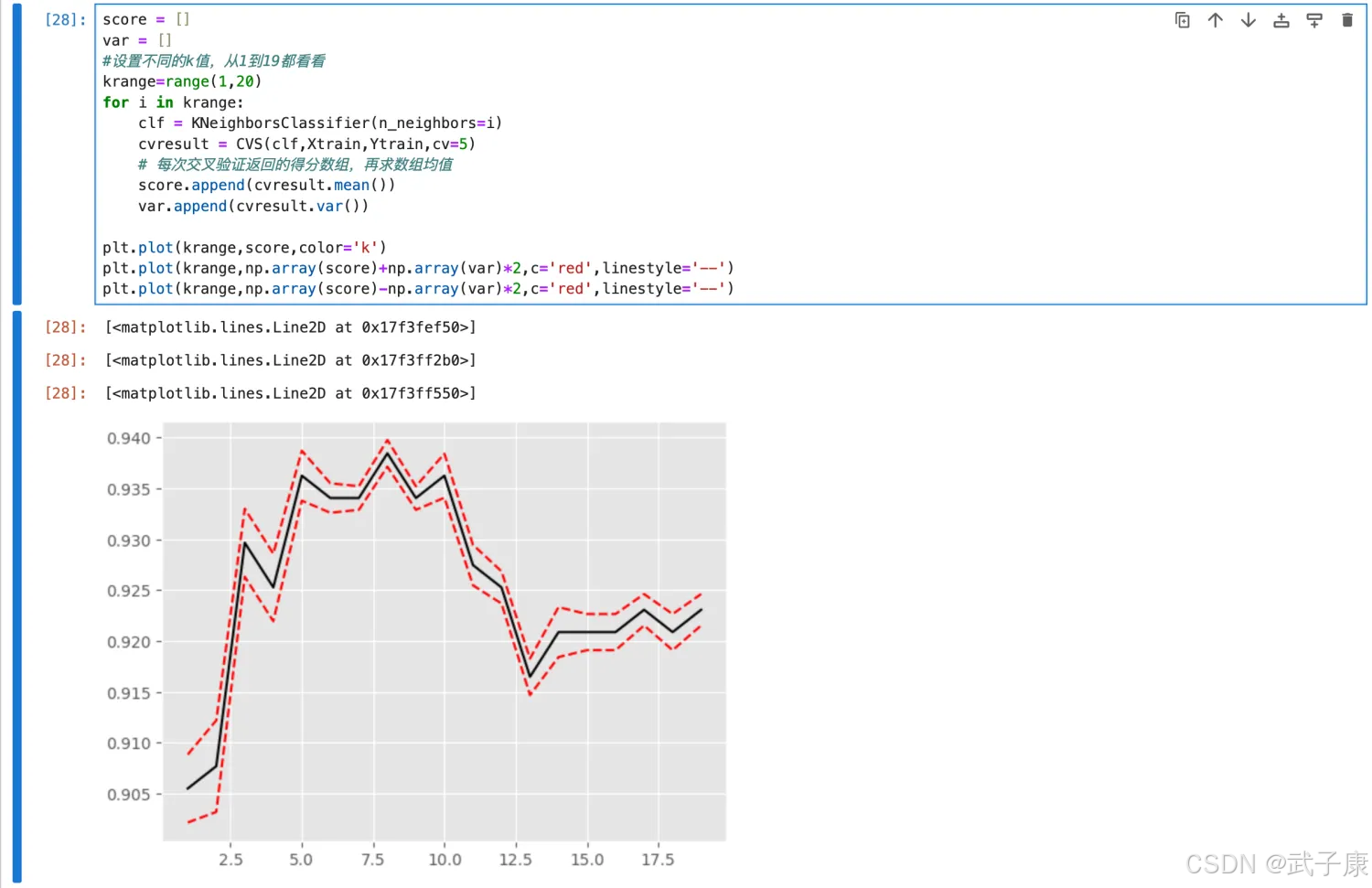This screenshot has width=1372, height=888.
Task: Duplicate cell using the copy icon
Action: tap(1182, 20)
